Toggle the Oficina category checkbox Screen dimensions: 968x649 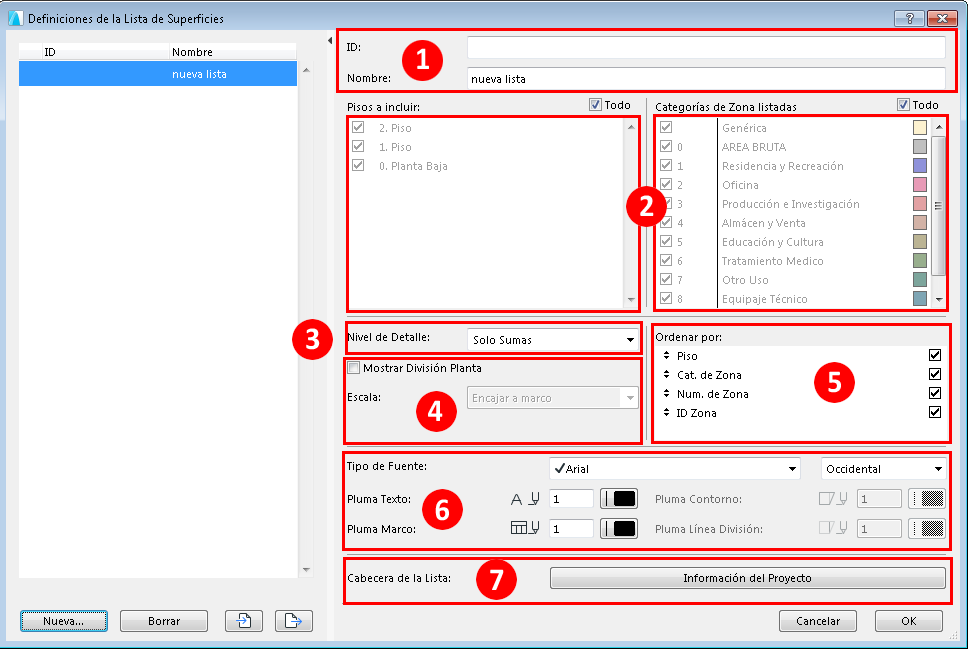coord(666,184)
